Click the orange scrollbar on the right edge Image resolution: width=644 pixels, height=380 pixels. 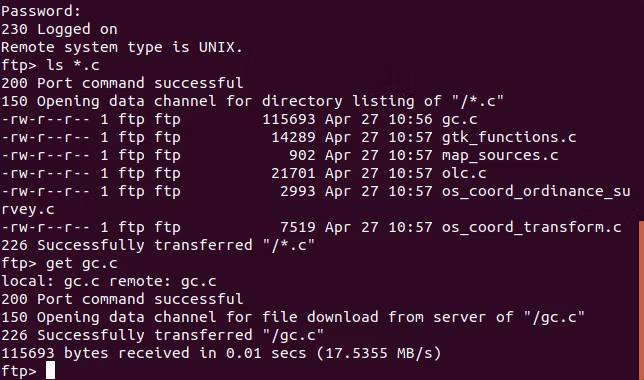(642, 300)
